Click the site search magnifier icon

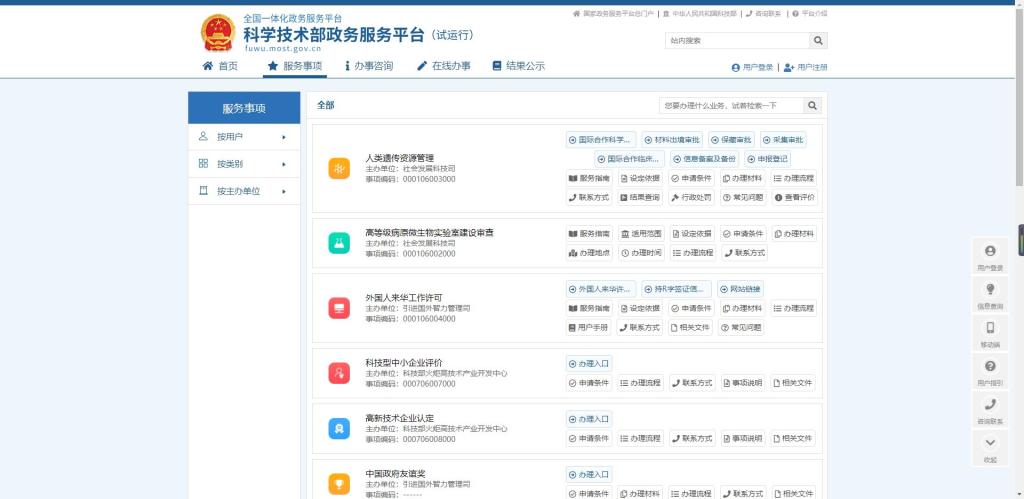tap(818, 41)
